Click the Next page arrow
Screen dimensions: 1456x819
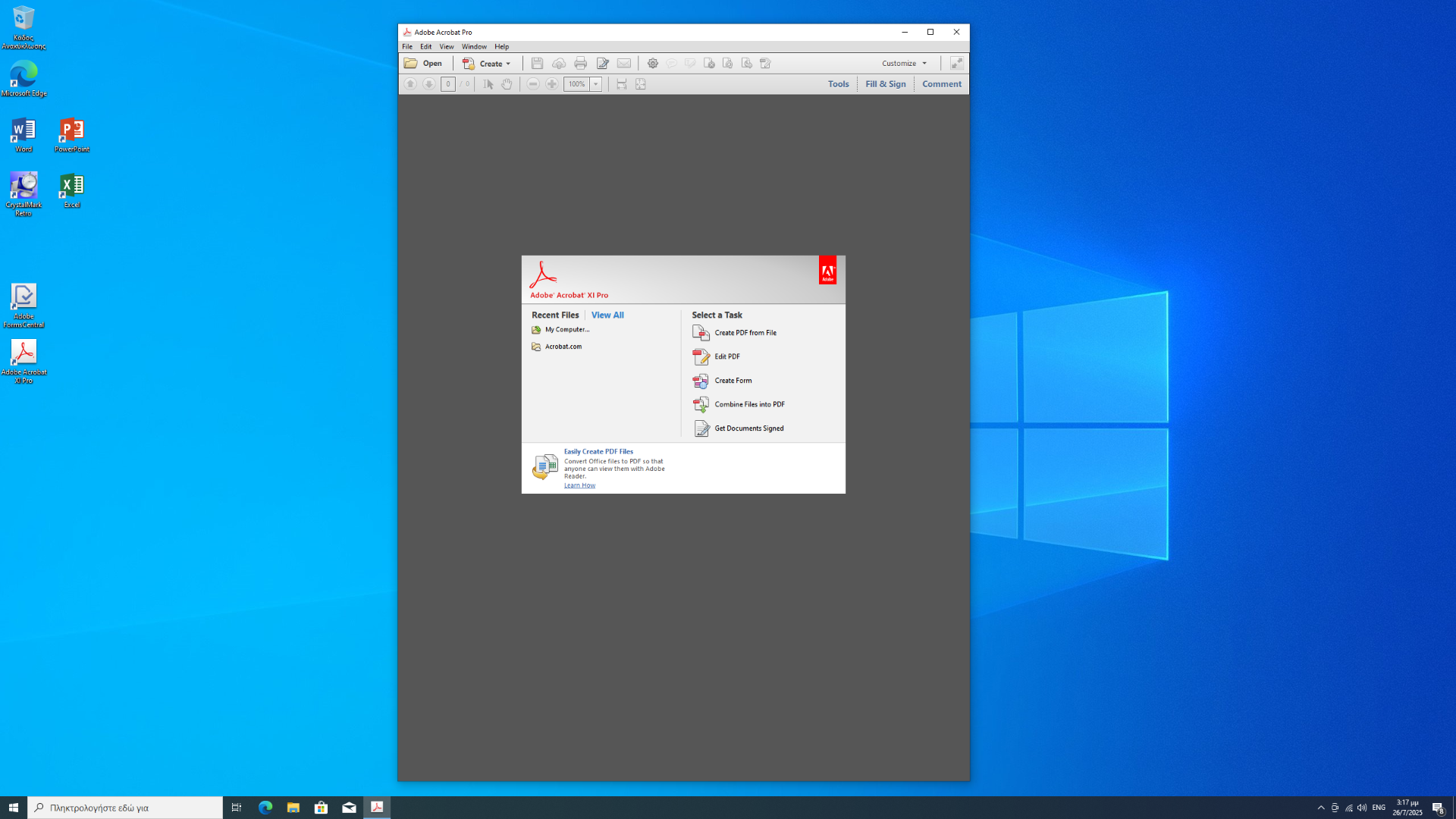429,84
